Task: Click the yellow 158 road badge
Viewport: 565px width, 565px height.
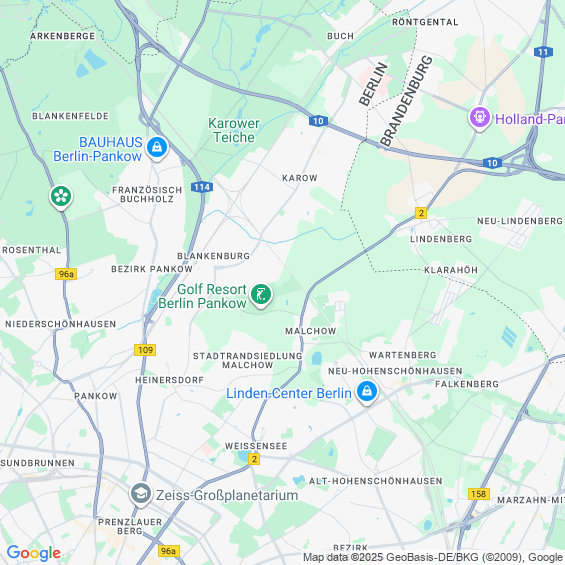Action: tap(479, 494)
